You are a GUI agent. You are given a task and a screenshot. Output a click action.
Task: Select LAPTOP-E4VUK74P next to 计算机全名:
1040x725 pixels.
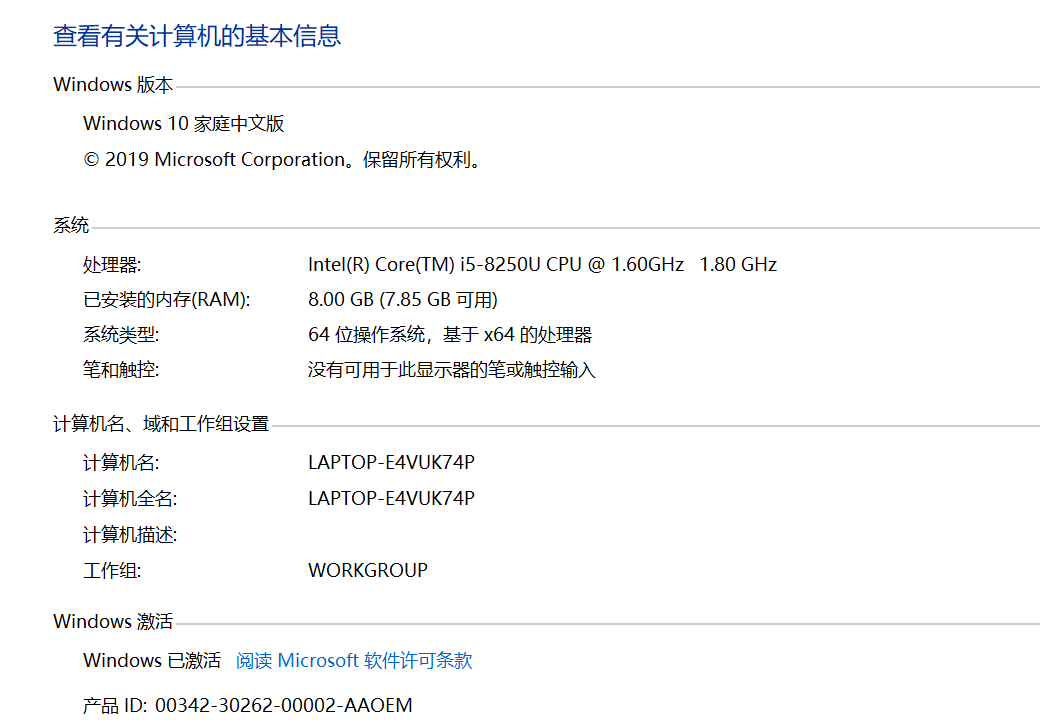click(391, 498)
